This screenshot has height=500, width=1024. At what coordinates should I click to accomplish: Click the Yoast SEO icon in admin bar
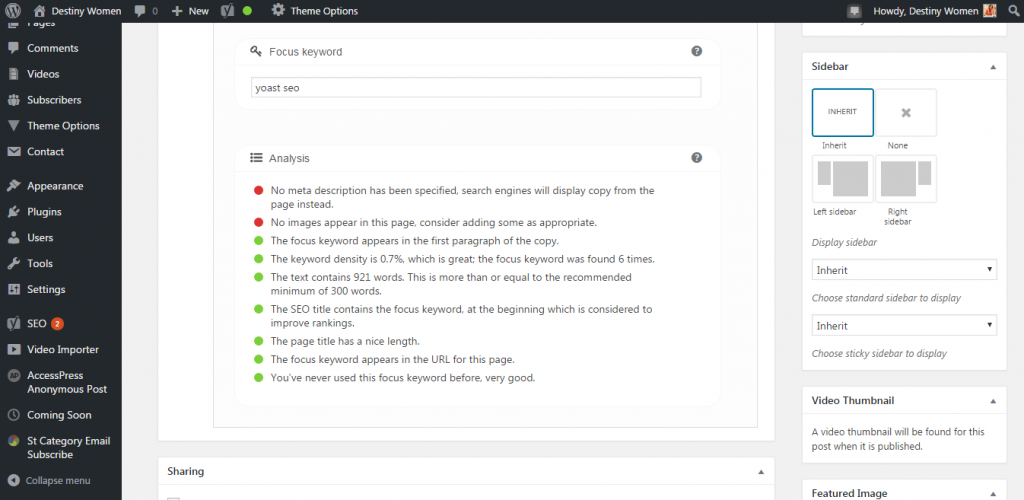click(227, 11)
